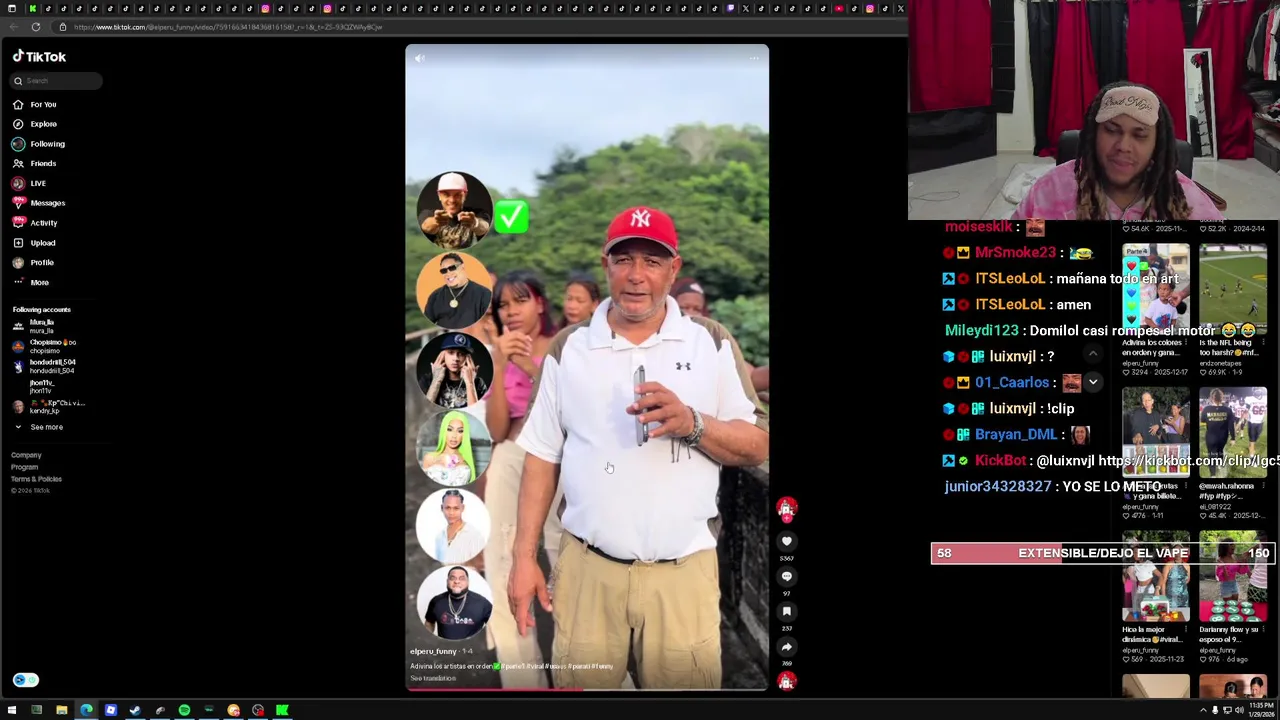Open Hice la mejor dinámica video thumbnail
This screenshot has width=1280, height=720.
click(x=1156, y=576)
